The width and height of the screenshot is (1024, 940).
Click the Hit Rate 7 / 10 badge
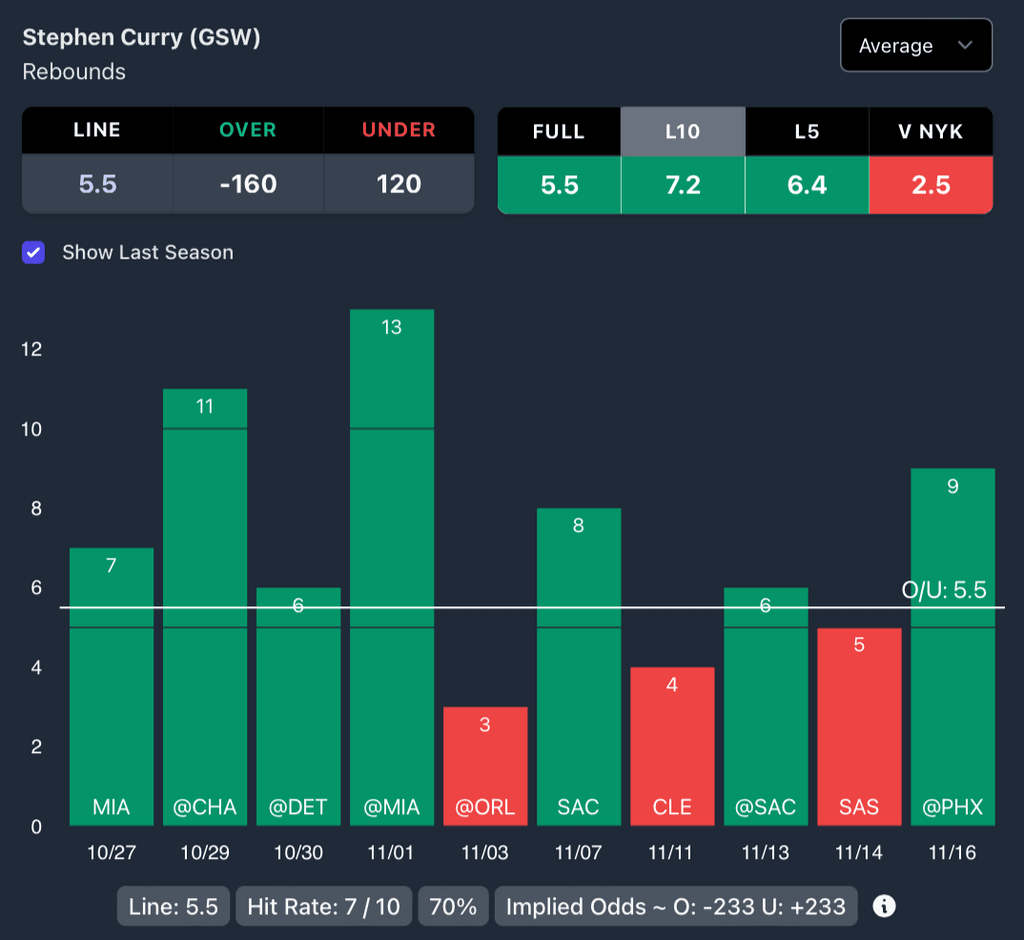coord(324,907)
